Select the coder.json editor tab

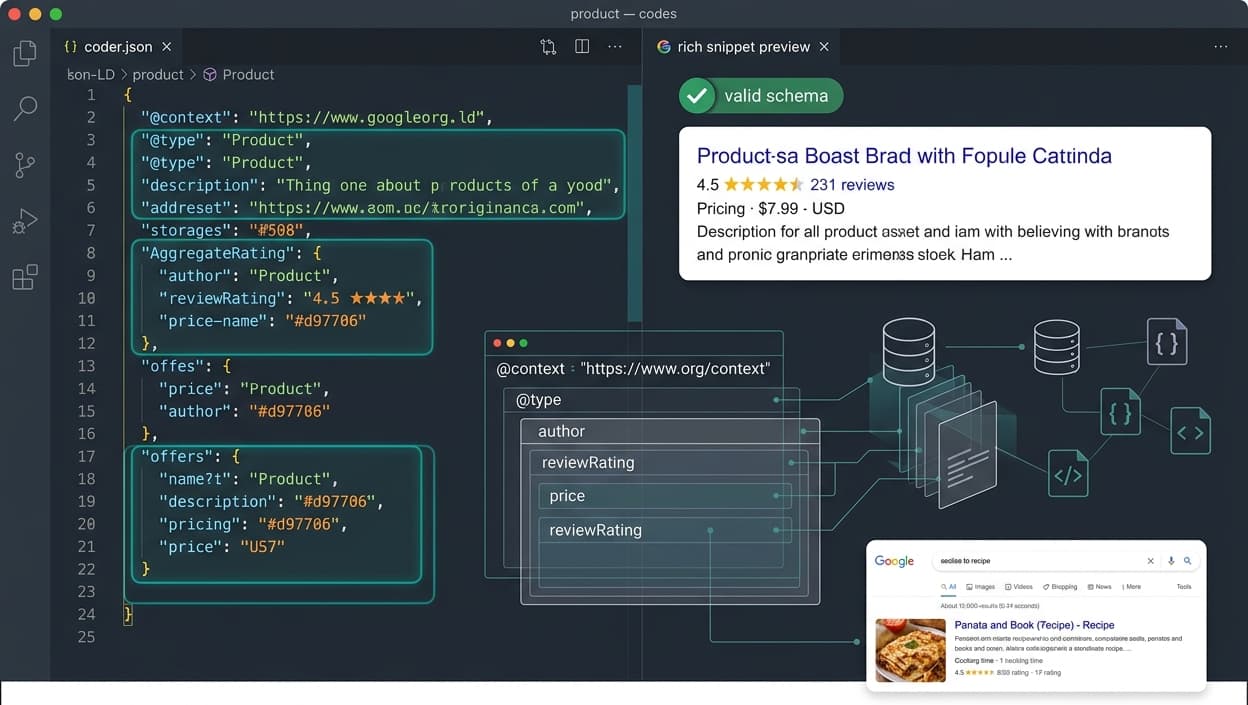coord(118,47)
